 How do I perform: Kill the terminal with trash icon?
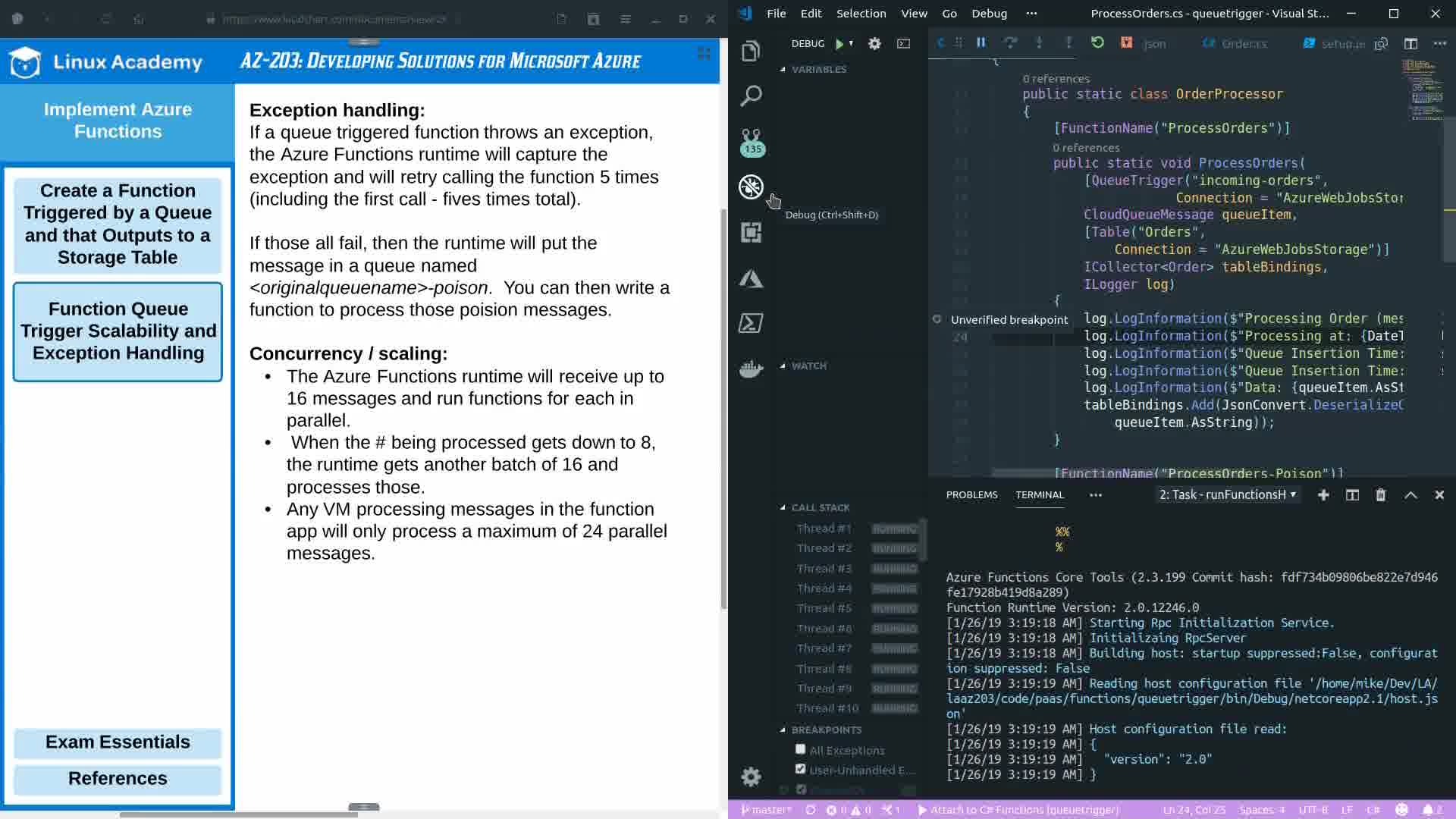coord(1380,495)
